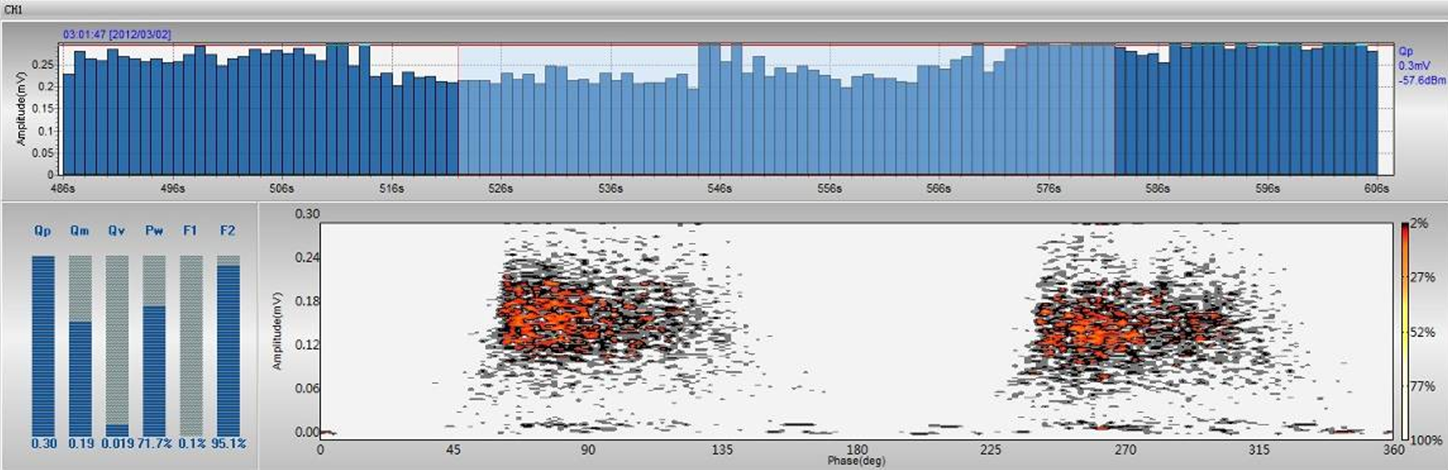Screen dimensions: 1448x470
Task: Select the 27% color scale label
Action: point(1424,276)
